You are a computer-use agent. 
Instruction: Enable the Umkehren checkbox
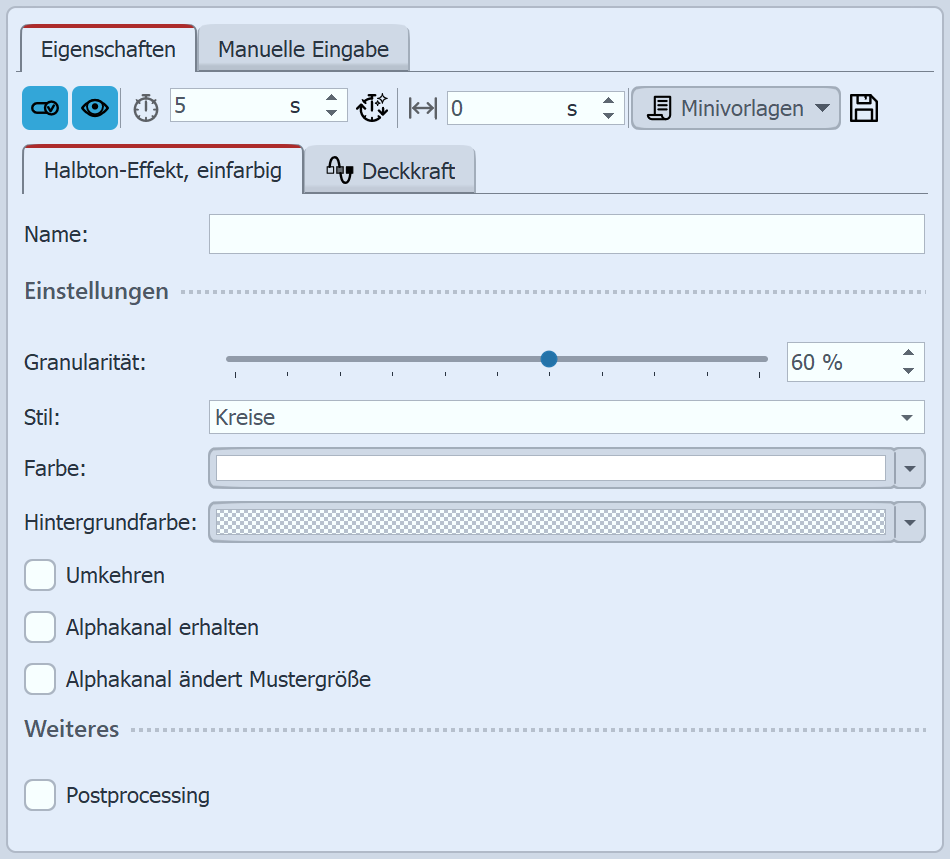point(40,576)
